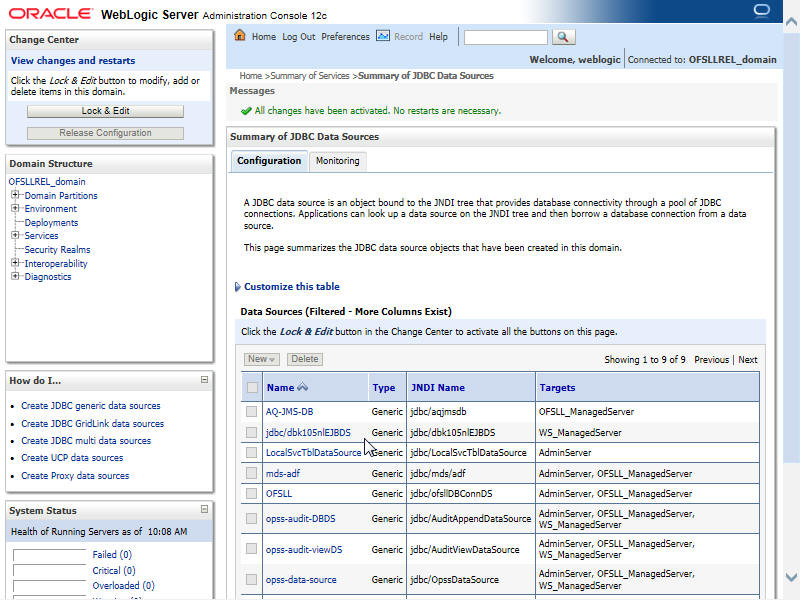Click the Home house icon
Screen dimensions: 800x600
coord(240,35)
